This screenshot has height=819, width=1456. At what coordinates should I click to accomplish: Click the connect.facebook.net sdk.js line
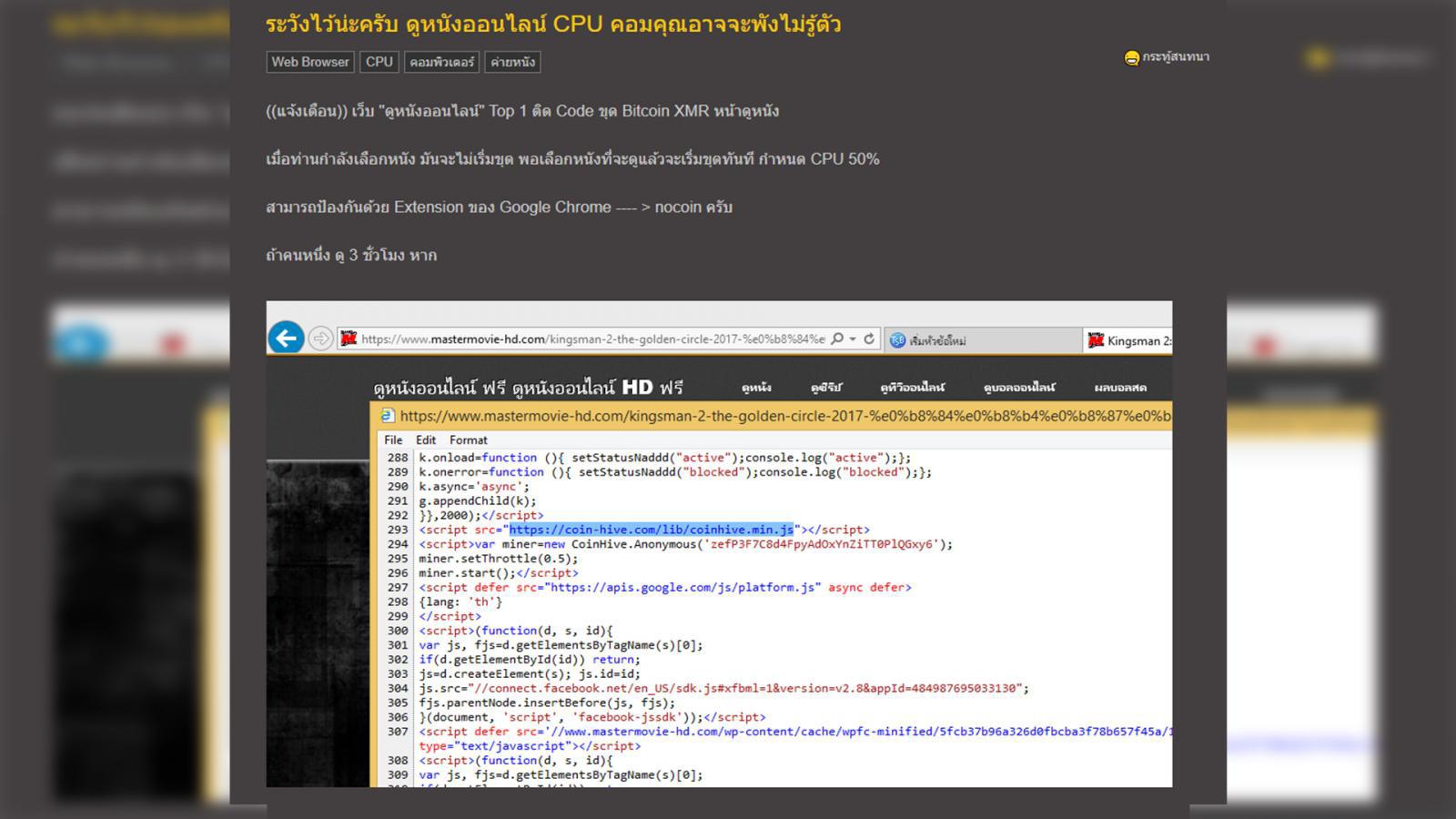723,689
